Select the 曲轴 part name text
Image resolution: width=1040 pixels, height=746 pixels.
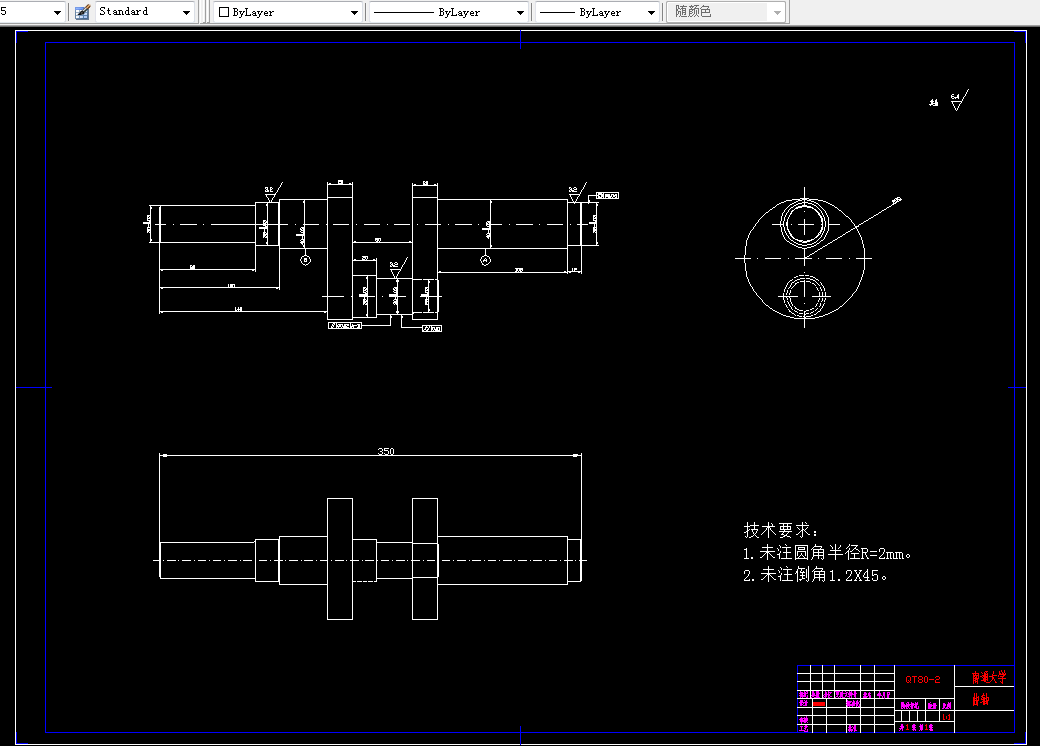click(x=981, y=700)
